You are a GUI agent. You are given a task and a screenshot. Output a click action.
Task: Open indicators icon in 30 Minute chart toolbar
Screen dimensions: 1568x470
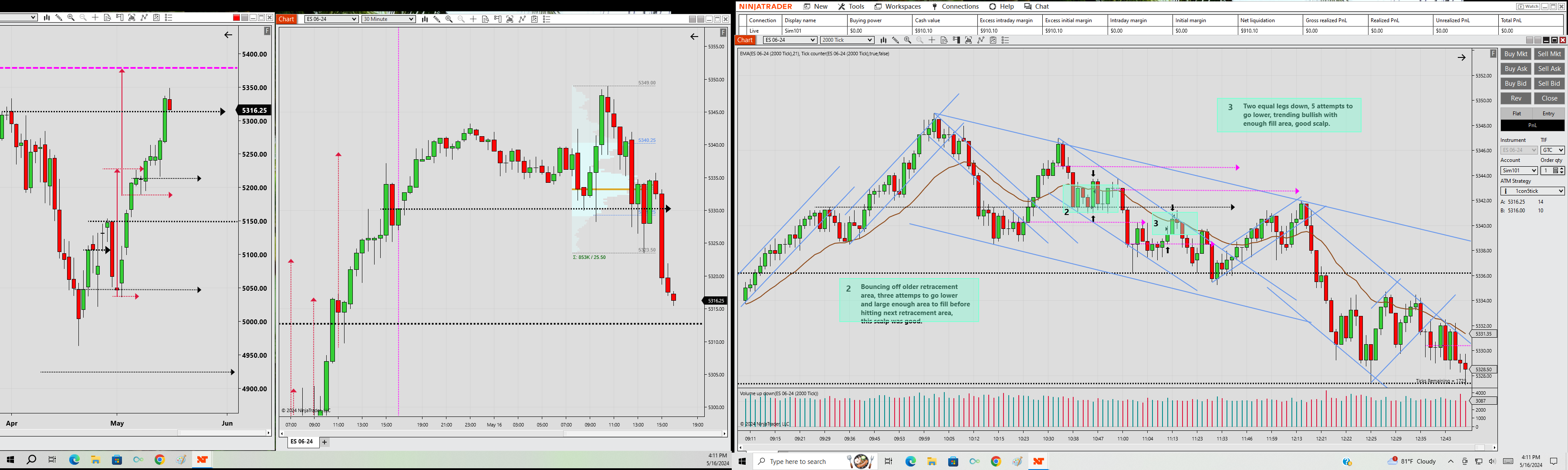[522, 20]
